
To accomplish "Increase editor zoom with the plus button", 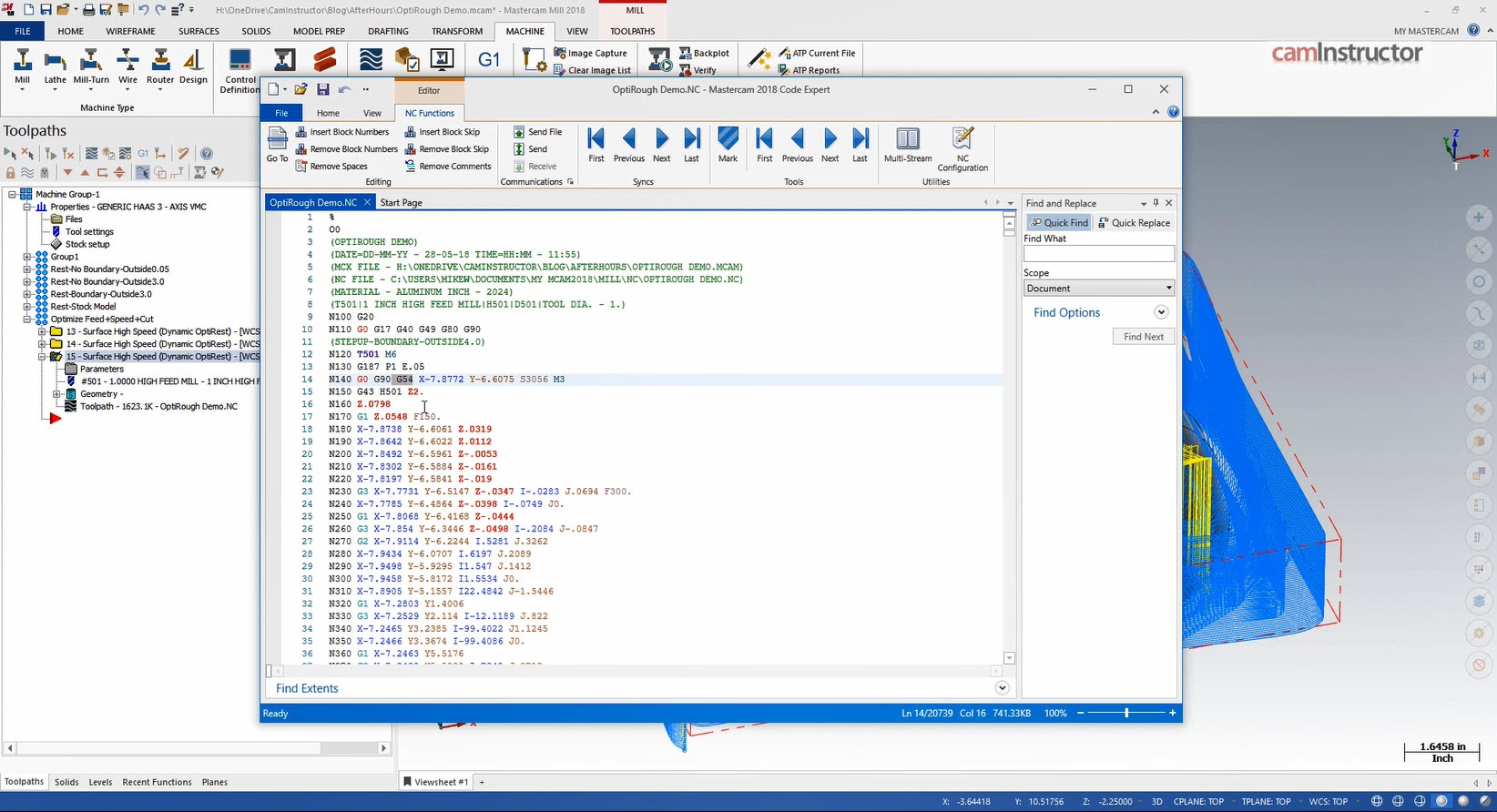I will click(x=1173, y=713).
